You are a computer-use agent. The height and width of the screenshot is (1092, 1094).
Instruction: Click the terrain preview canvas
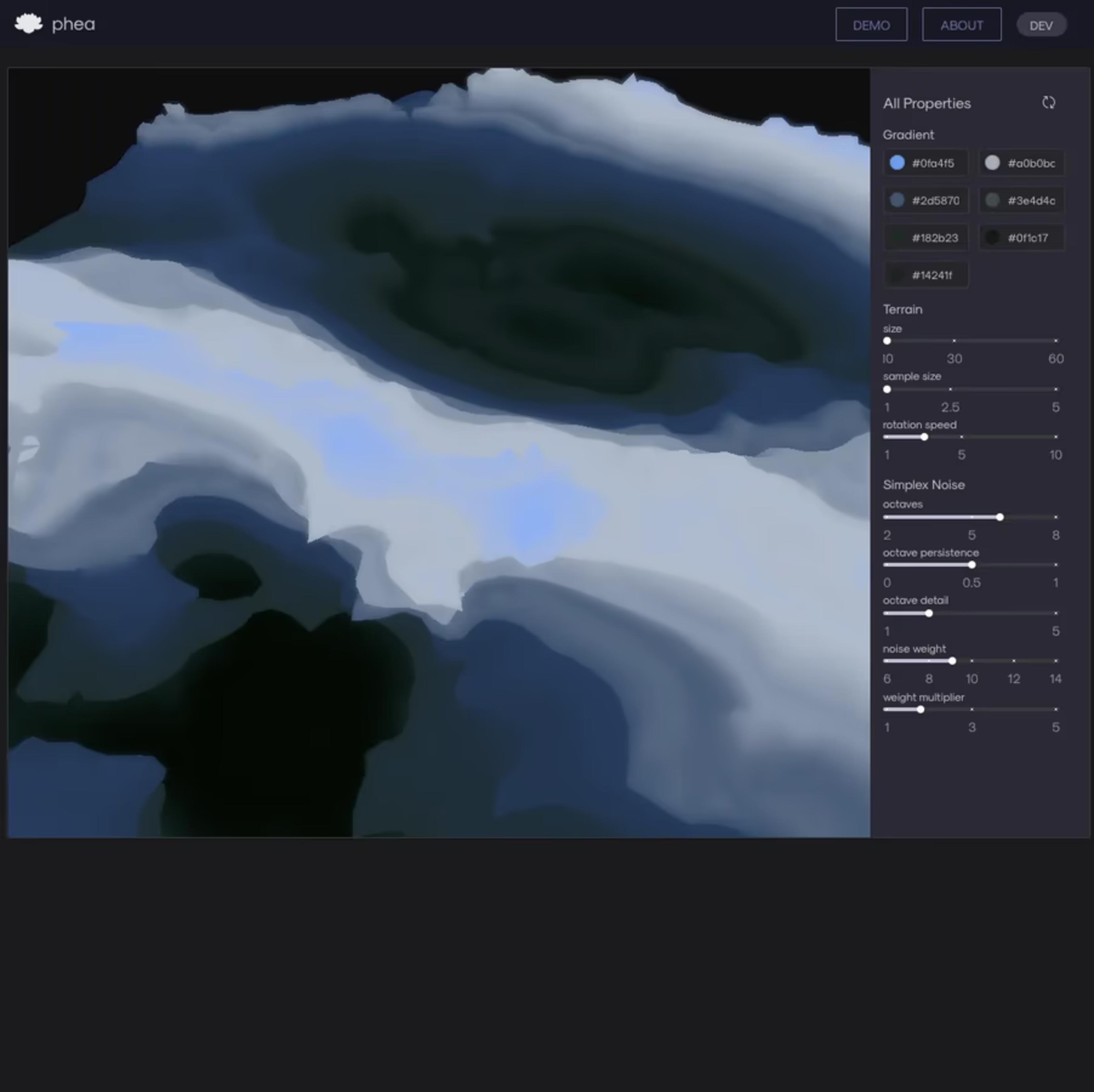click(439, 452)
